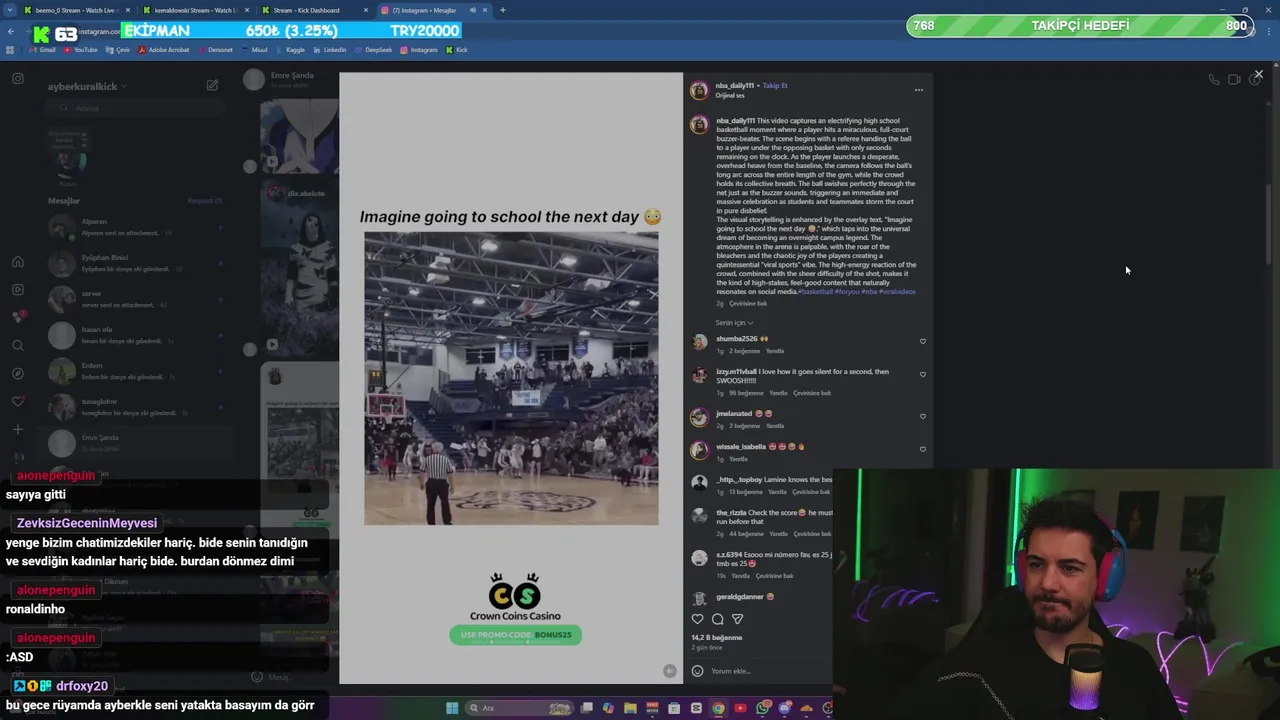Open Adobe Acrobat bookmark
The width and height of the screenshot is (1280, 720).
coord(164,49)
